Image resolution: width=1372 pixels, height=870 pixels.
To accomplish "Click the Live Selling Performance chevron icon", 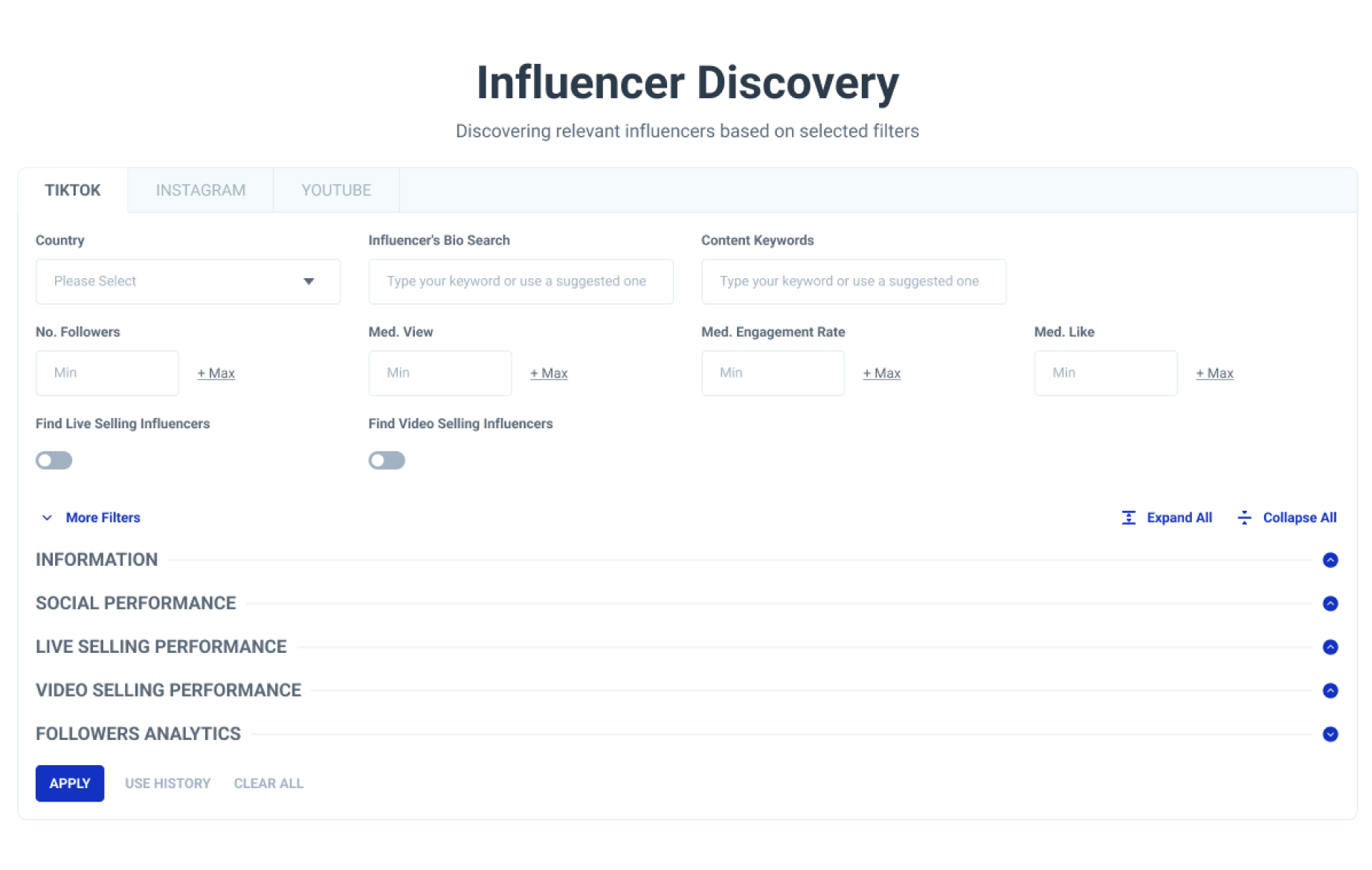I will pyautogui.click(x=1330, y=647).
